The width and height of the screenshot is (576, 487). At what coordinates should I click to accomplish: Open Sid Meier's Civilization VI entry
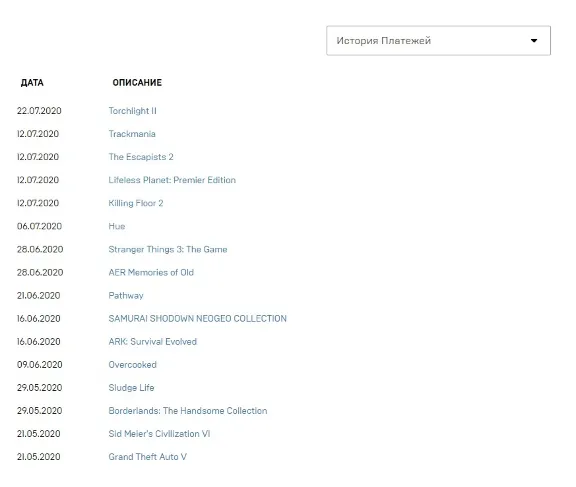click(159, 434)
